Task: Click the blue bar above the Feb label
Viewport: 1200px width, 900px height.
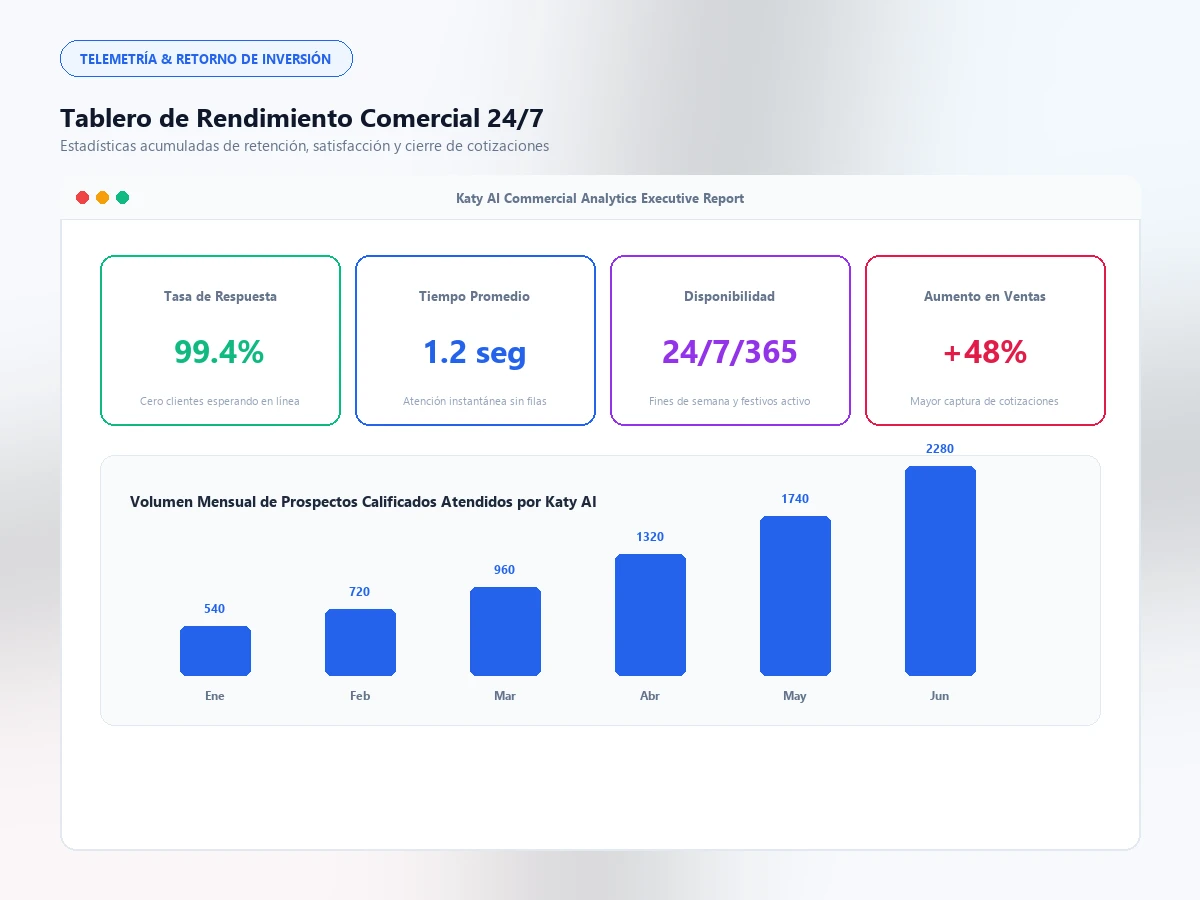Action: click(360, 642)
